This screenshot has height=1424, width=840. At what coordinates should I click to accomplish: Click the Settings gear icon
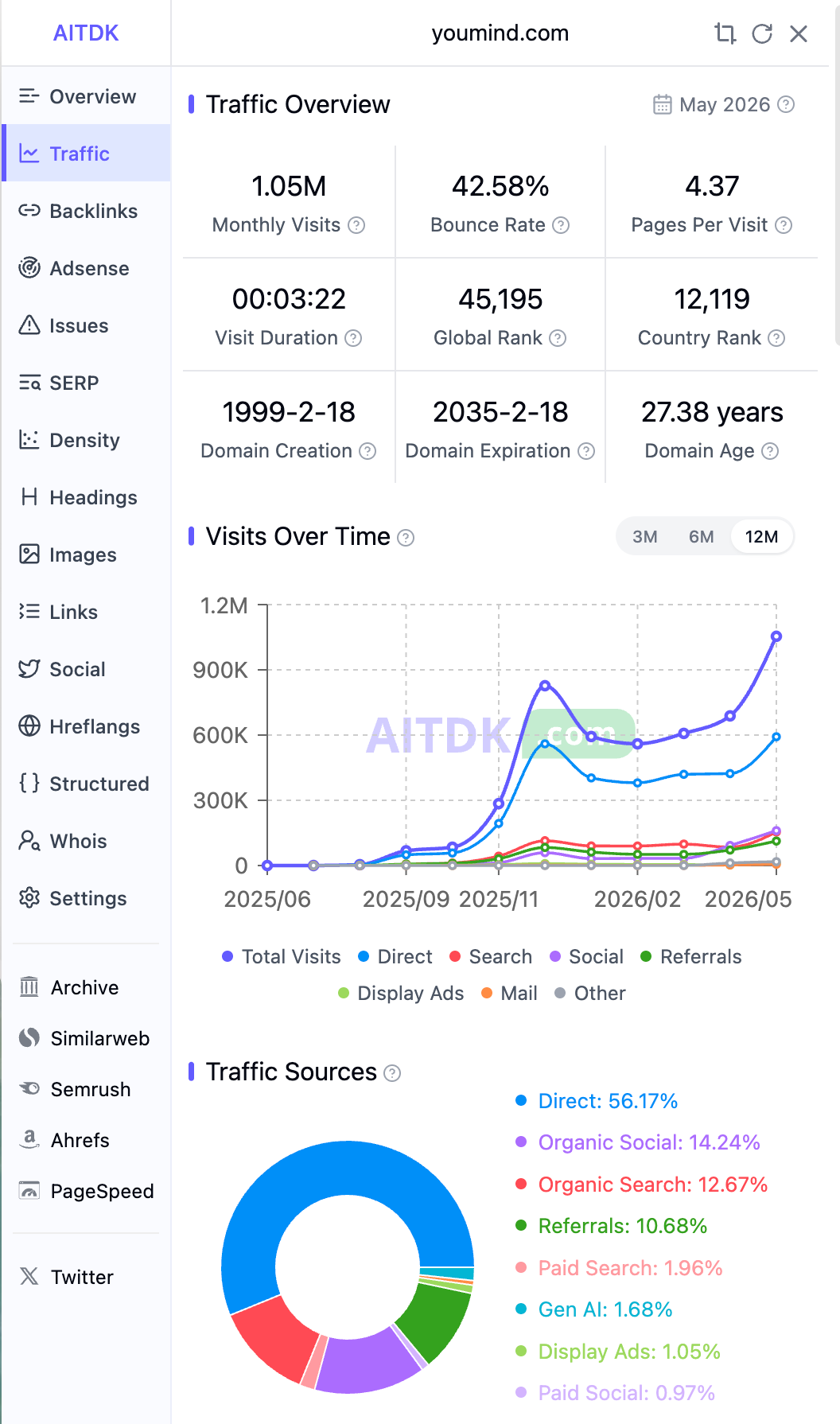(x=29, y=898)
